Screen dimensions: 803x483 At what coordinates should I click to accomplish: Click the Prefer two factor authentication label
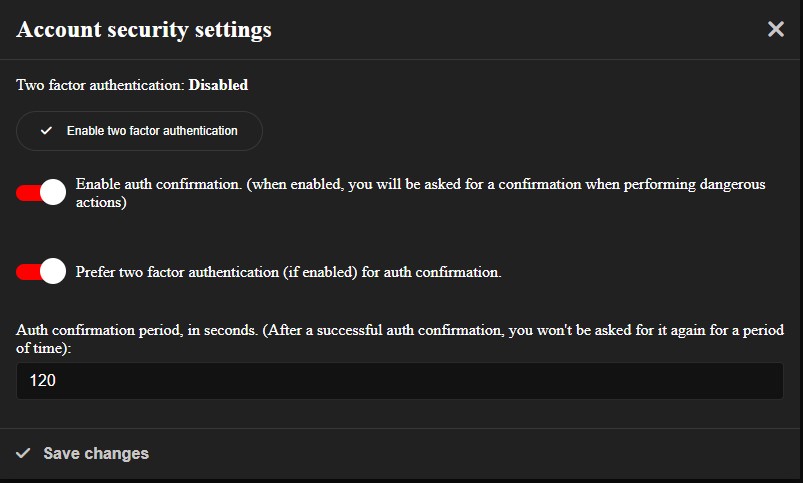[288, 271]
